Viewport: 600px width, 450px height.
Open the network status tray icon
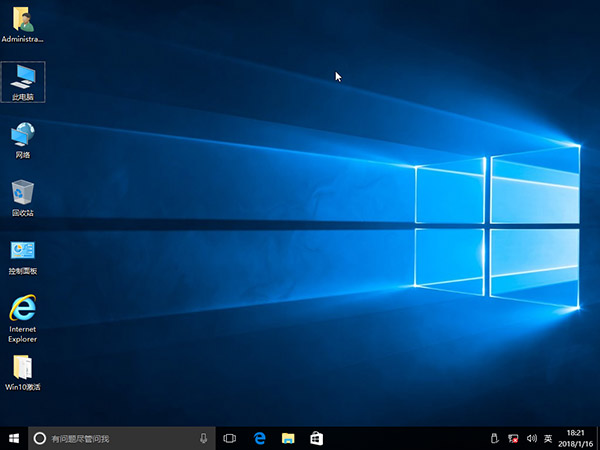513,438
